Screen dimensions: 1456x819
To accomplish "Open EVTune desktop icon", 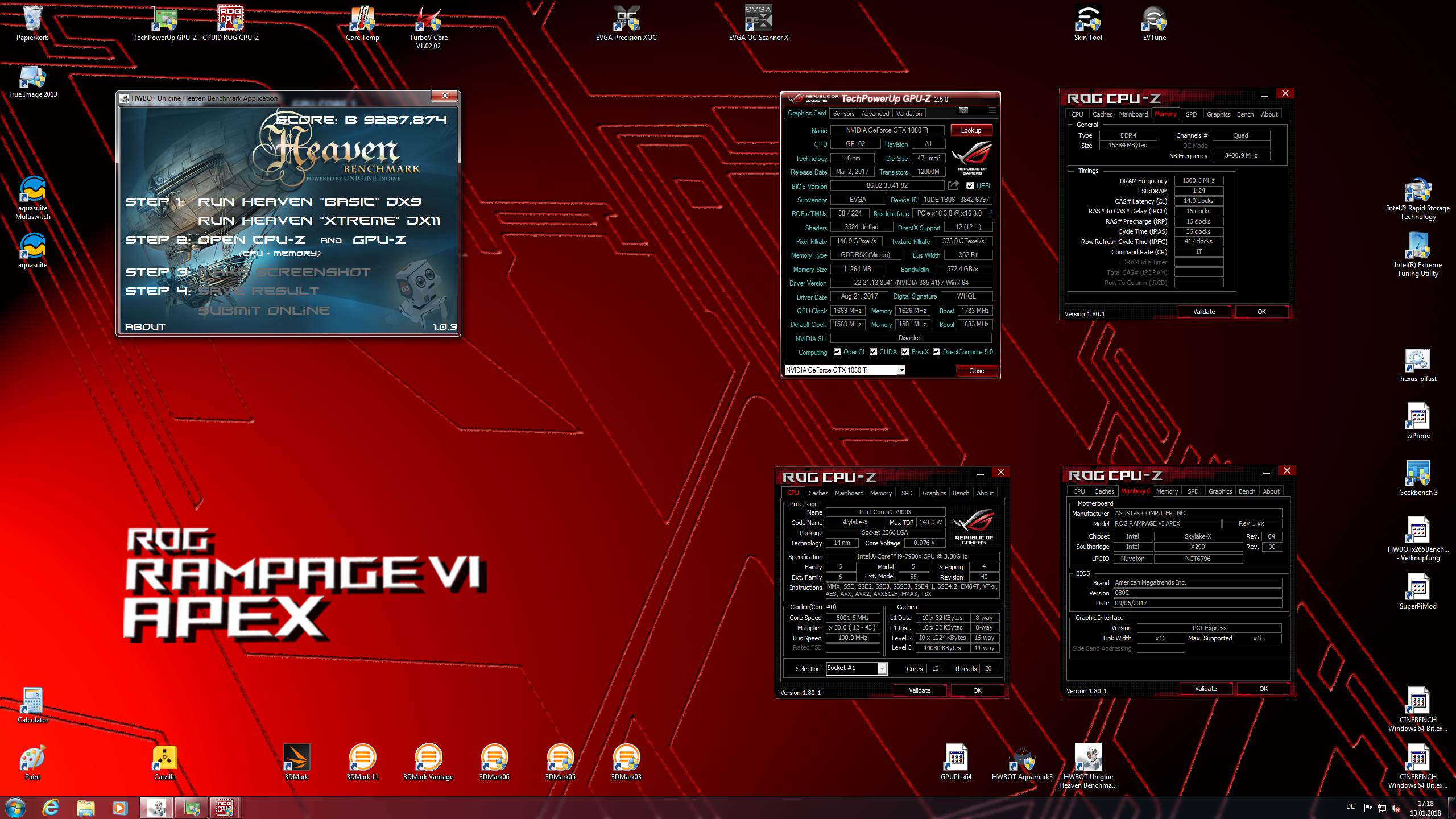I will [1154, 24].
